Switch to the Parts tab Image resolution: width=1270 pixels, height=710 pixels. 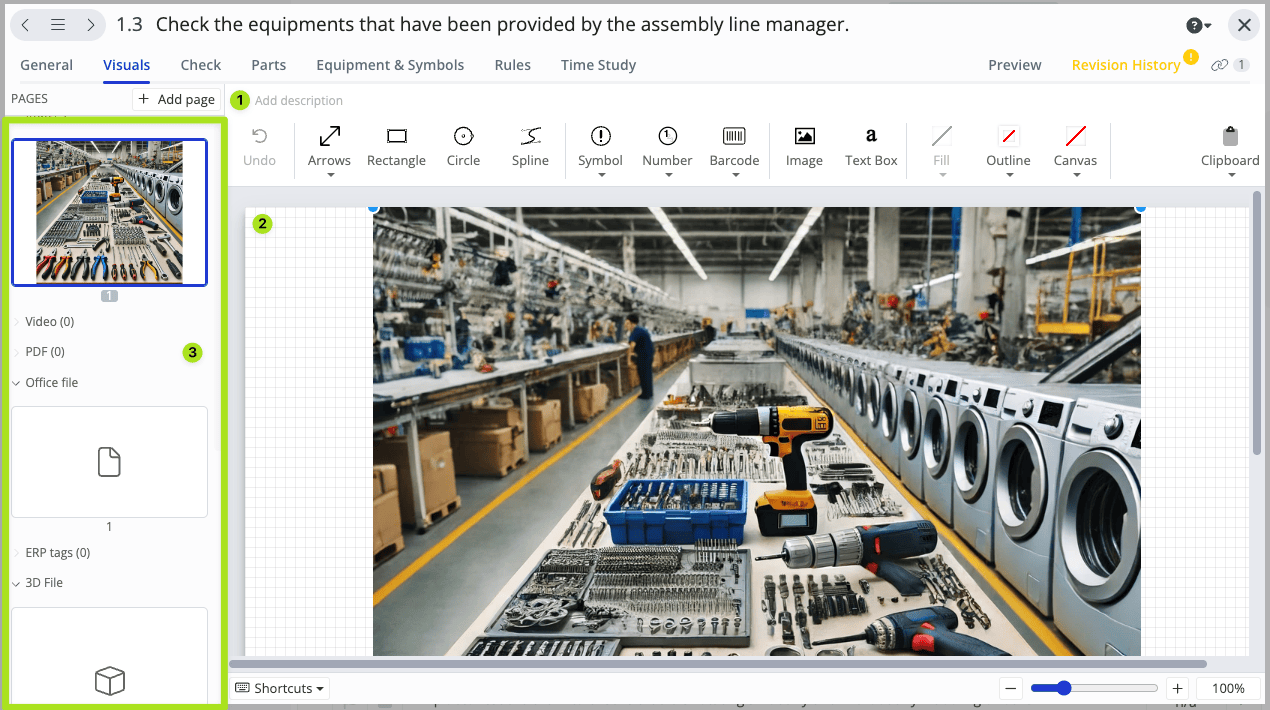(268, 65)
